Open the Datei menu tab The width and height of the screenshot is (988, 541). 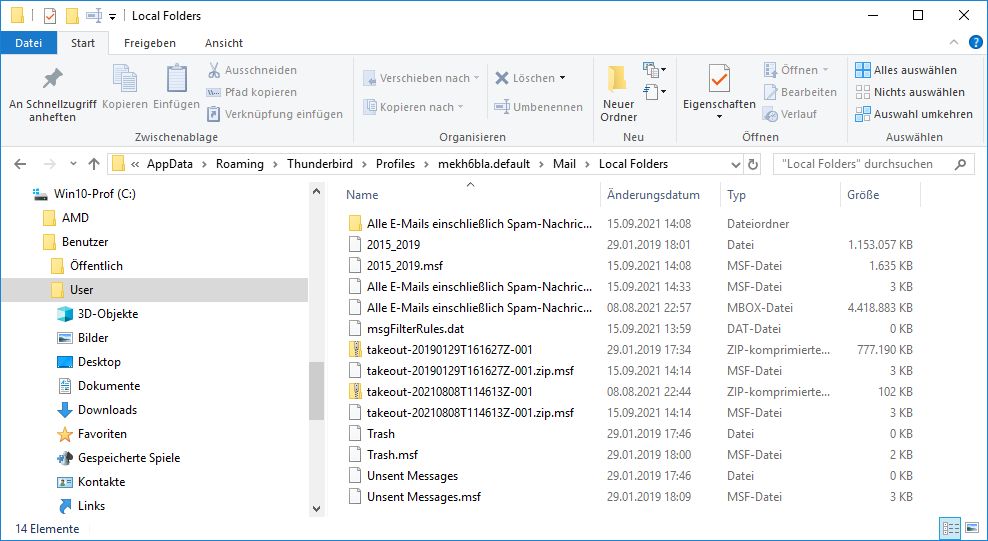pyautogui.click(x=29, y=43)
